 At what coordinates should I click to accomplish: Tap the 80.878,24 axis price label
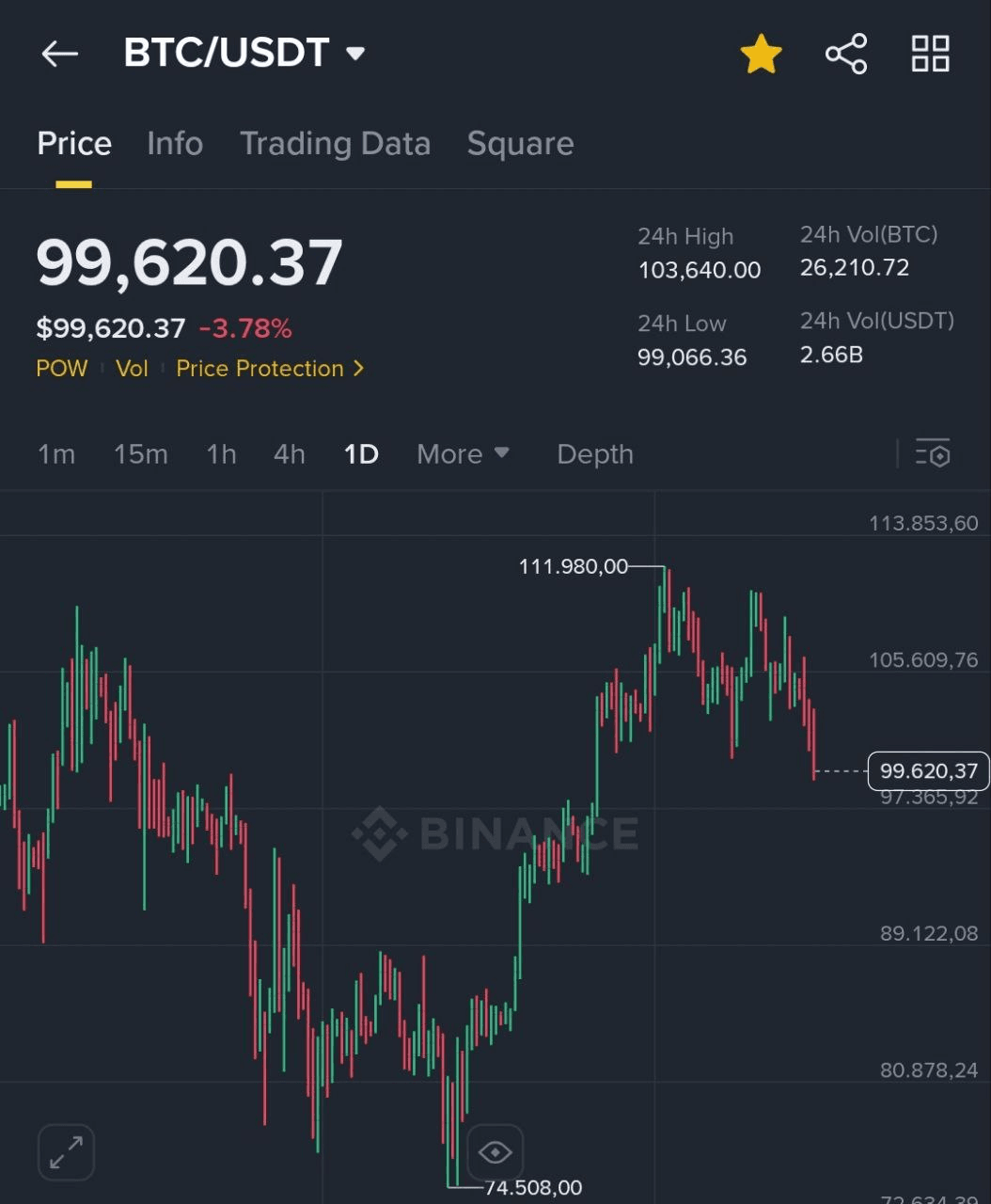tap(929, 1070)
